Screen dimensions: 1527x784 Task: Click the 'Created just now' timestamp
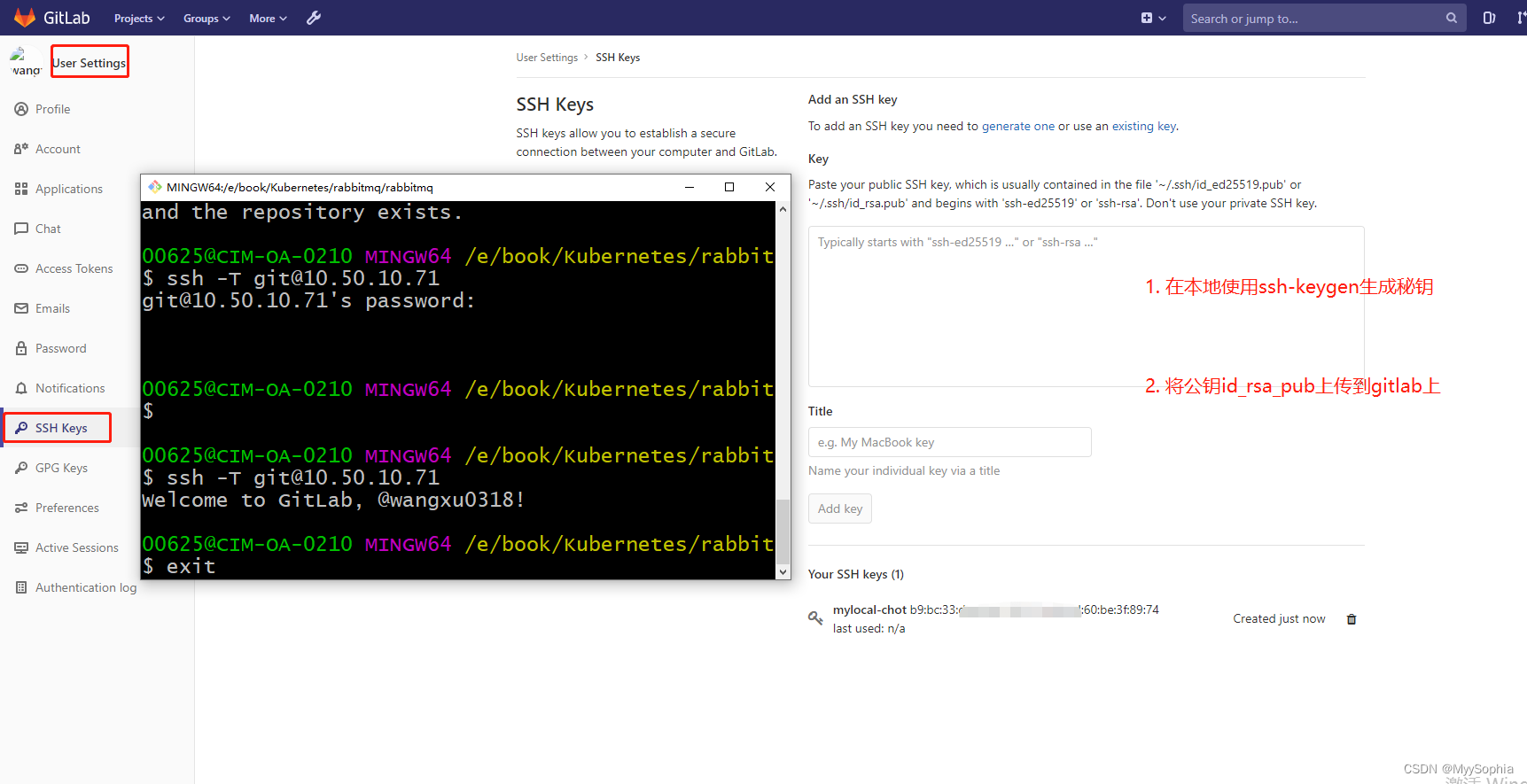point(1279,618)
